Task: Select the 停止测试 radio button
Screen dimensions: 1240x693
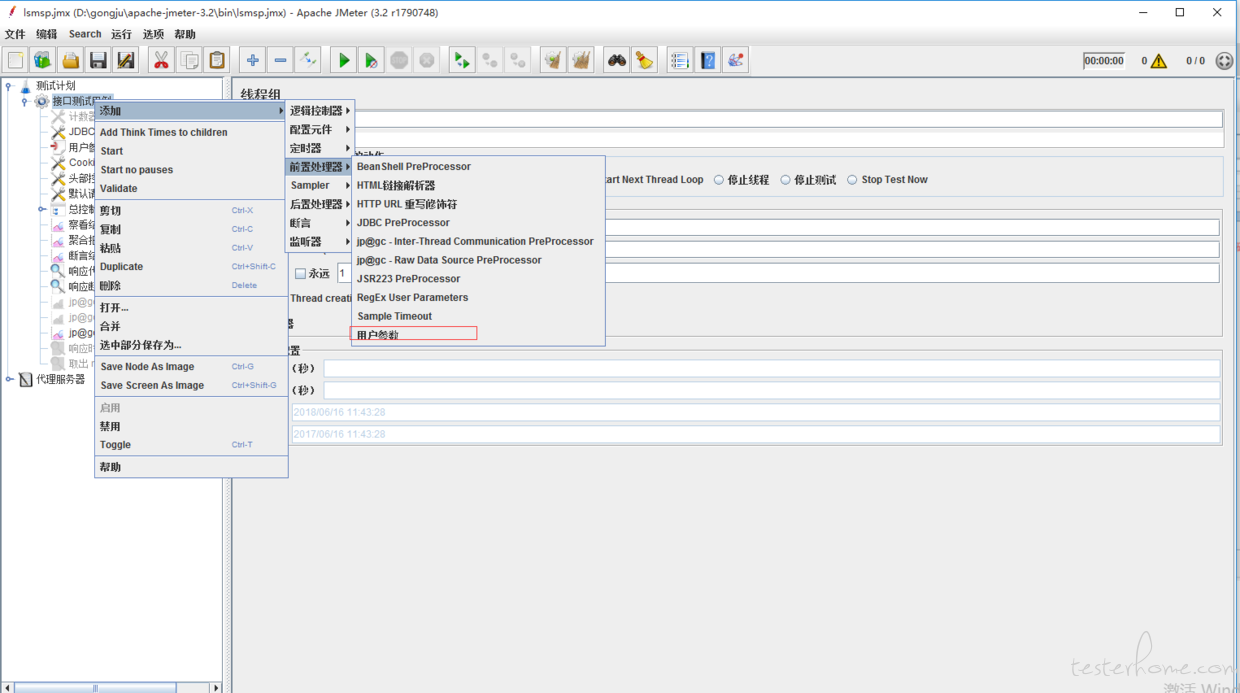Action: pos(785,180)
